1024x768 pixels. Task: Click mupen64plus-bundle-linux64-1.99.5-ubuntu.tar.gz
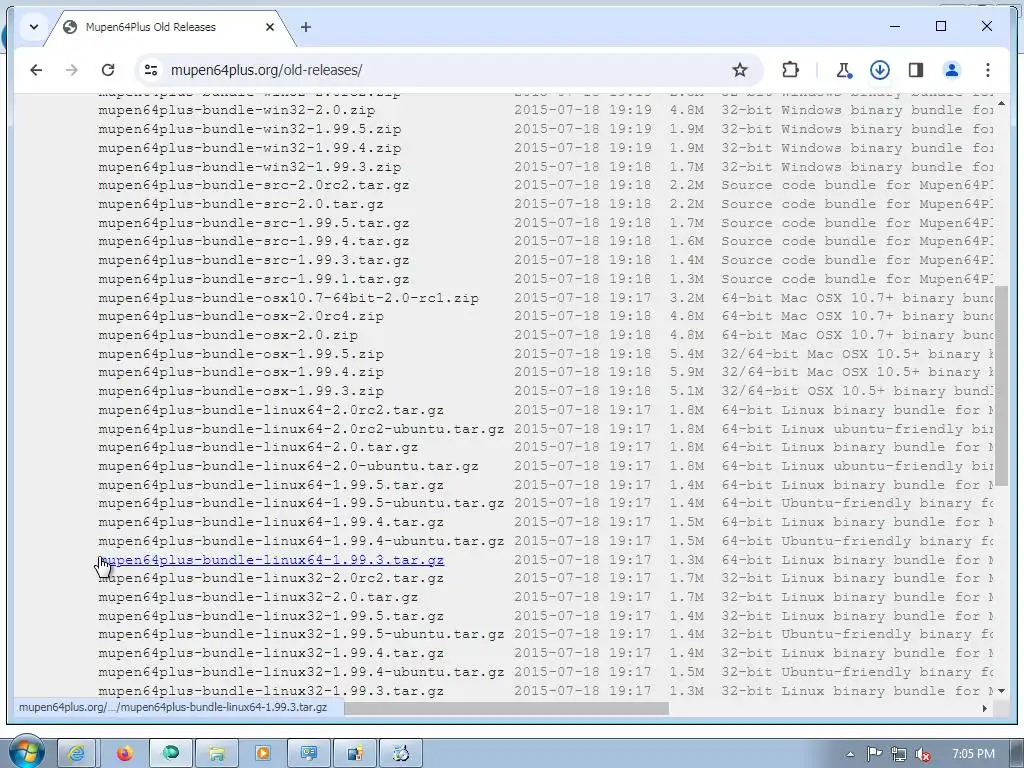pos(301,504)
